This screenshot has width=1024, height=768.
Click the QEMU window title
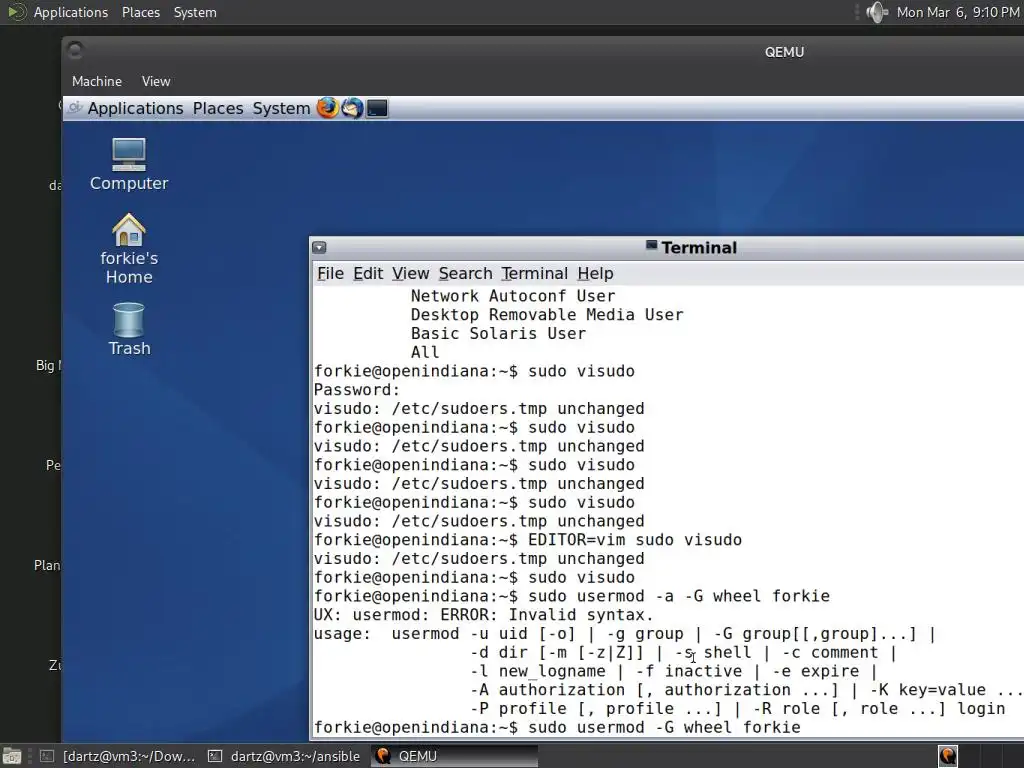pyautogui.click(x=784, y=52)
